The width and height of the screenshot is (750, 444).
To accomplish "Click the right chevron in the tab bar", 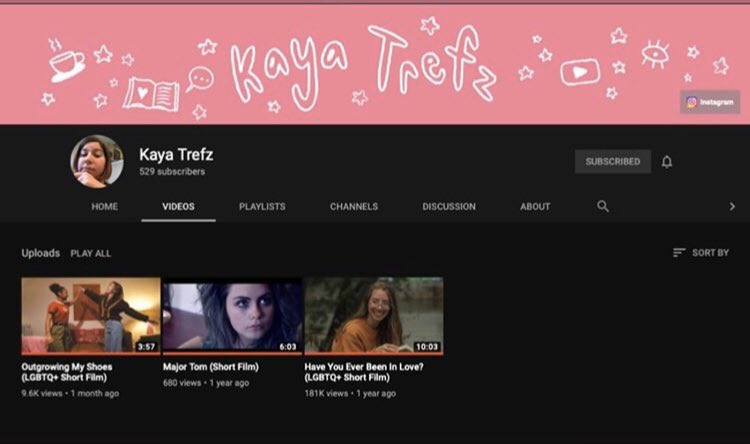I will (732, 206).
